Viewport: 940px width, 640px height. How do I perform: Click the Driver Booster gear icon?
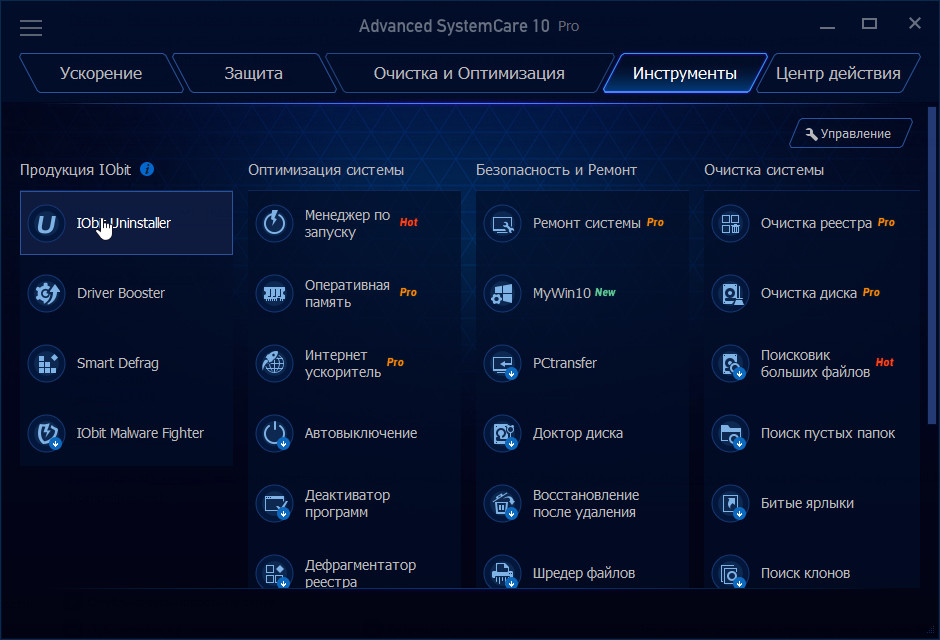click(46, 294)
